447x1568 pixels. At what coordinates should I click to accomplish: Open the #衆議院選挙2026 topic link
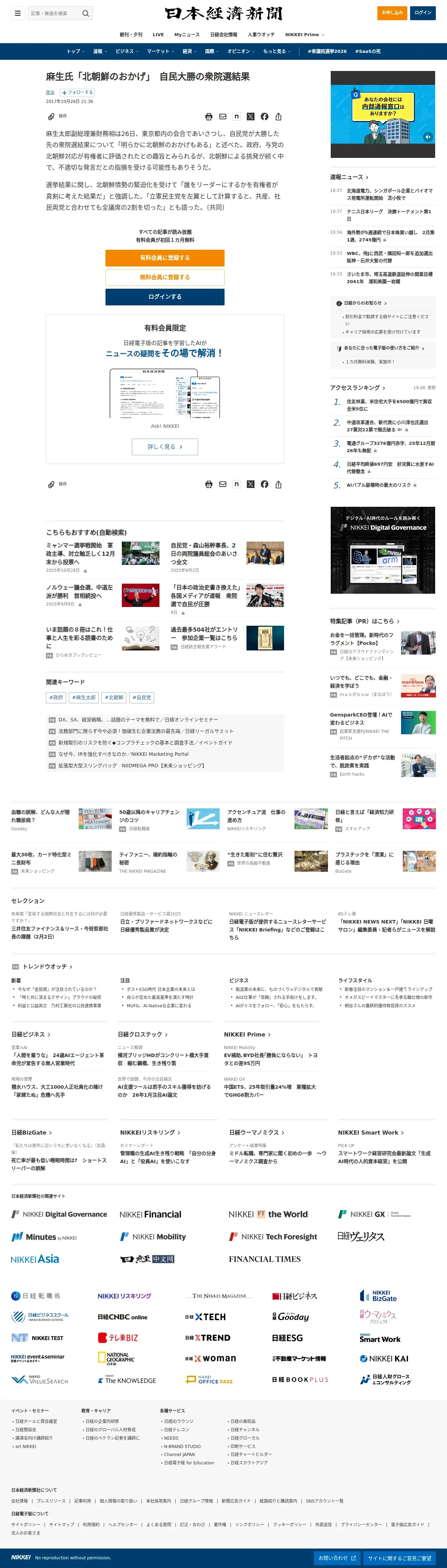[327, 51]
